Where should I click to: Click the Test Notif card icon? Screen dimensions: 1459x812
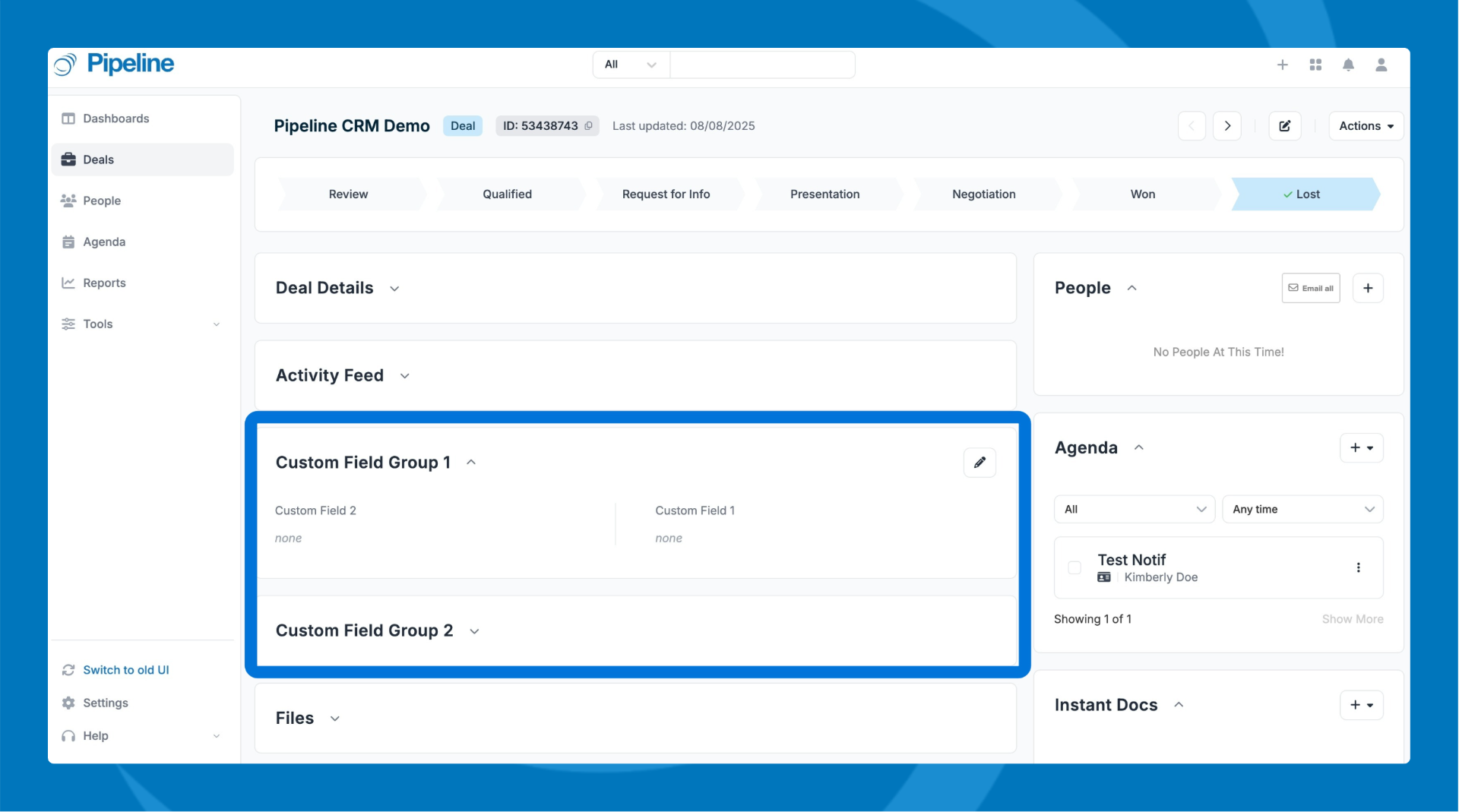pyautogui.click(x=1104, y=577)
